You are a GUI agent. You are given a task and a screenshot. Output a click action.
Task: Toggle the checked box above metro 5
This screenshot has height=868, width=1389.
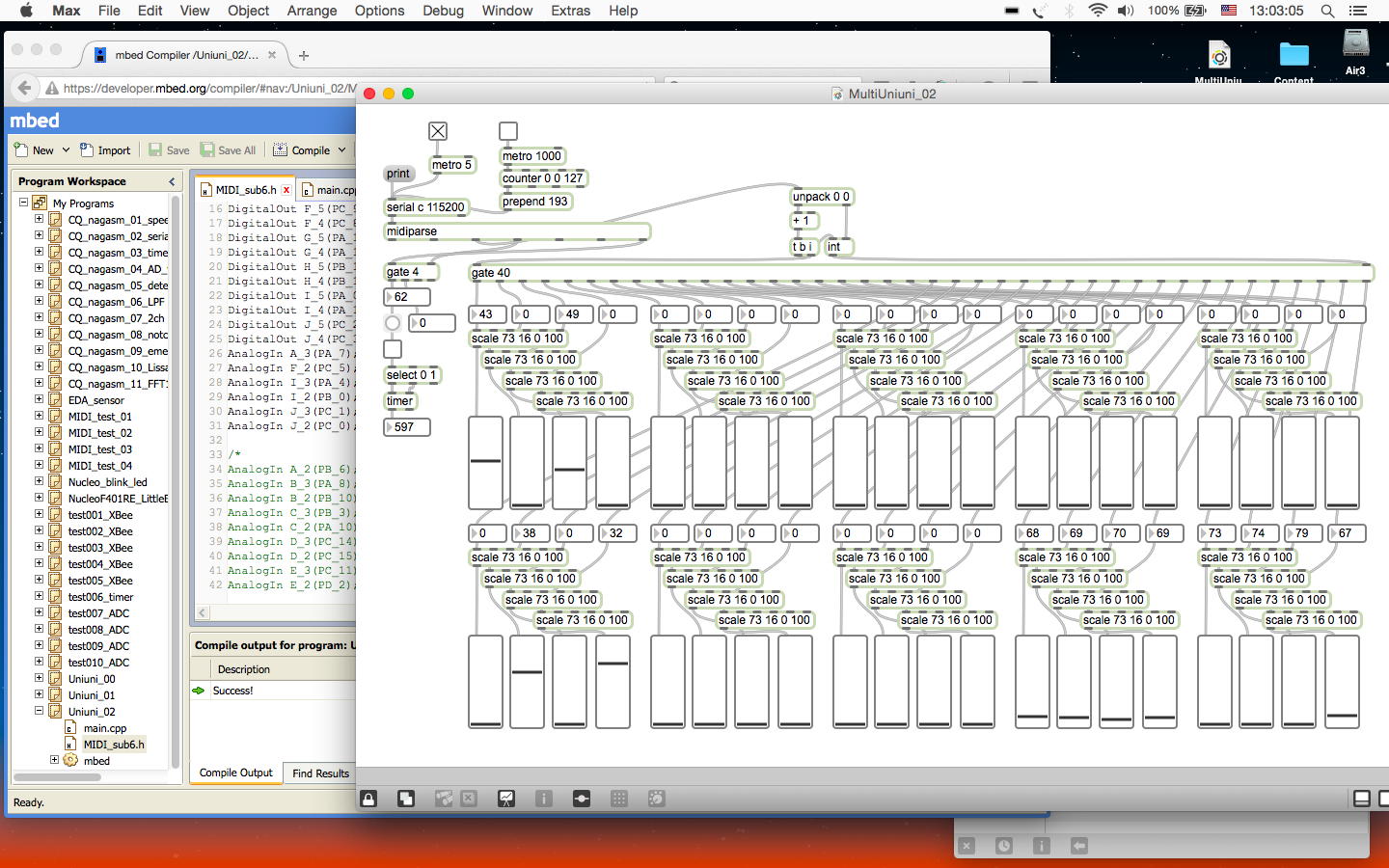point(438,131)
